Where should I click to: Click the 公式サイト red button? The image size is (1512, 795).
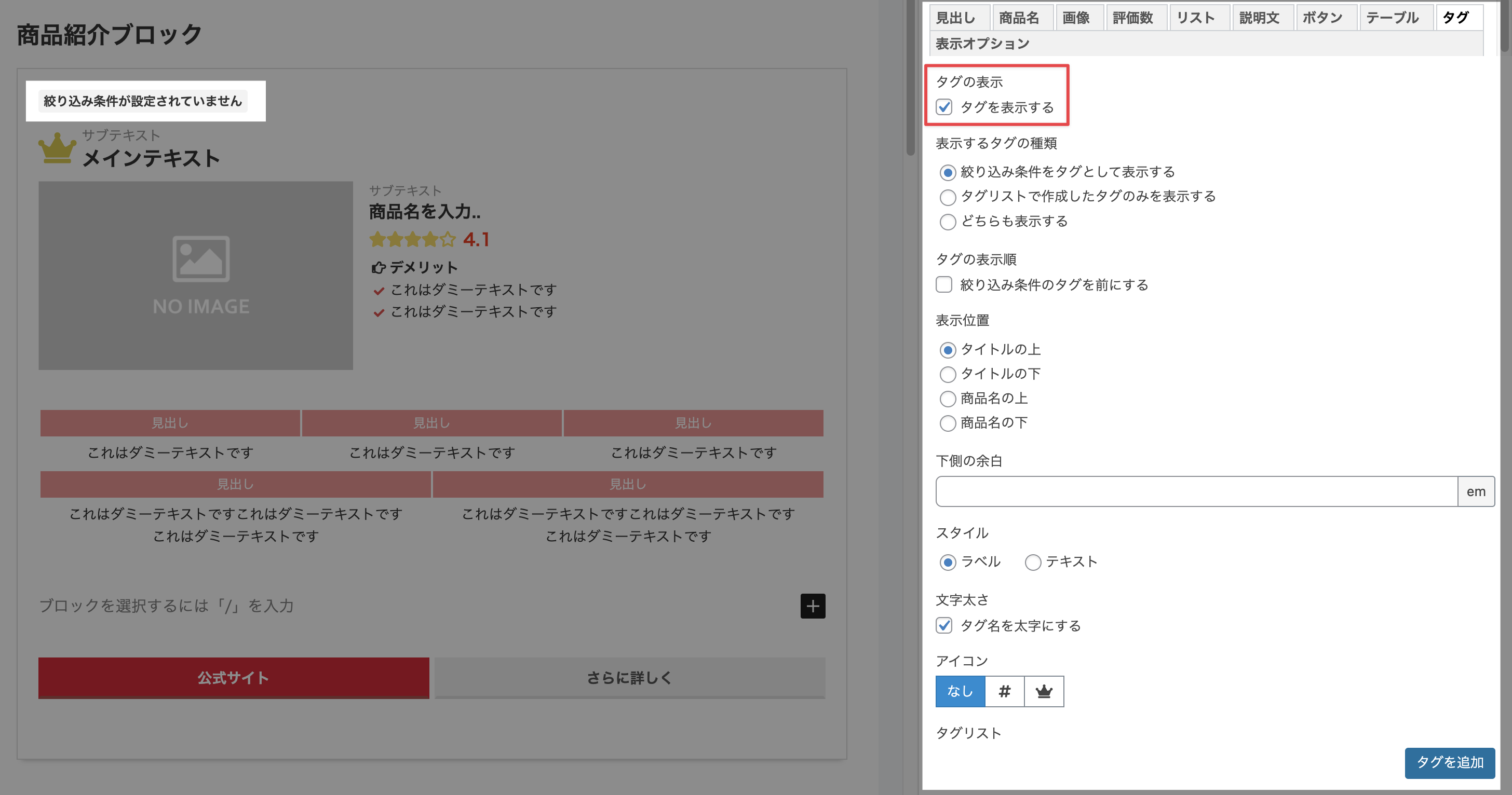pos(234,678)
